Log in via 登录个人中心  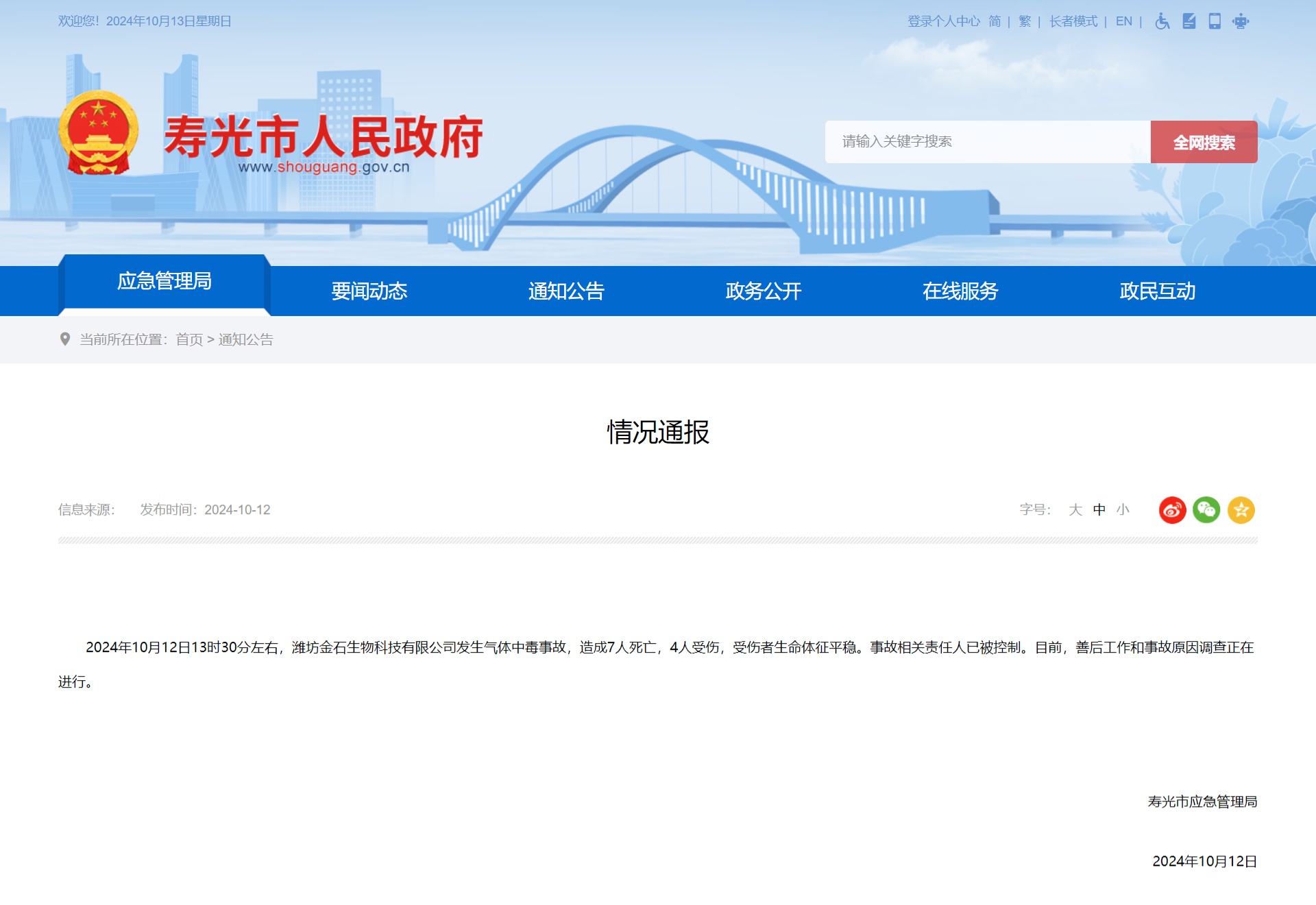(943, 21)
